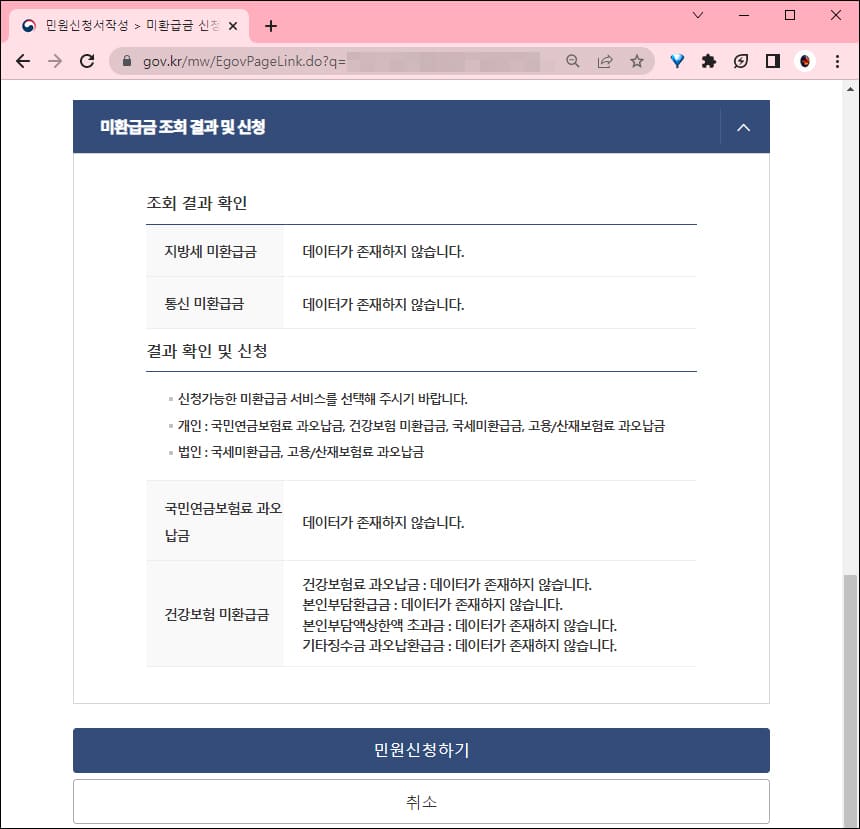Click the share page icon

point(605,61)
